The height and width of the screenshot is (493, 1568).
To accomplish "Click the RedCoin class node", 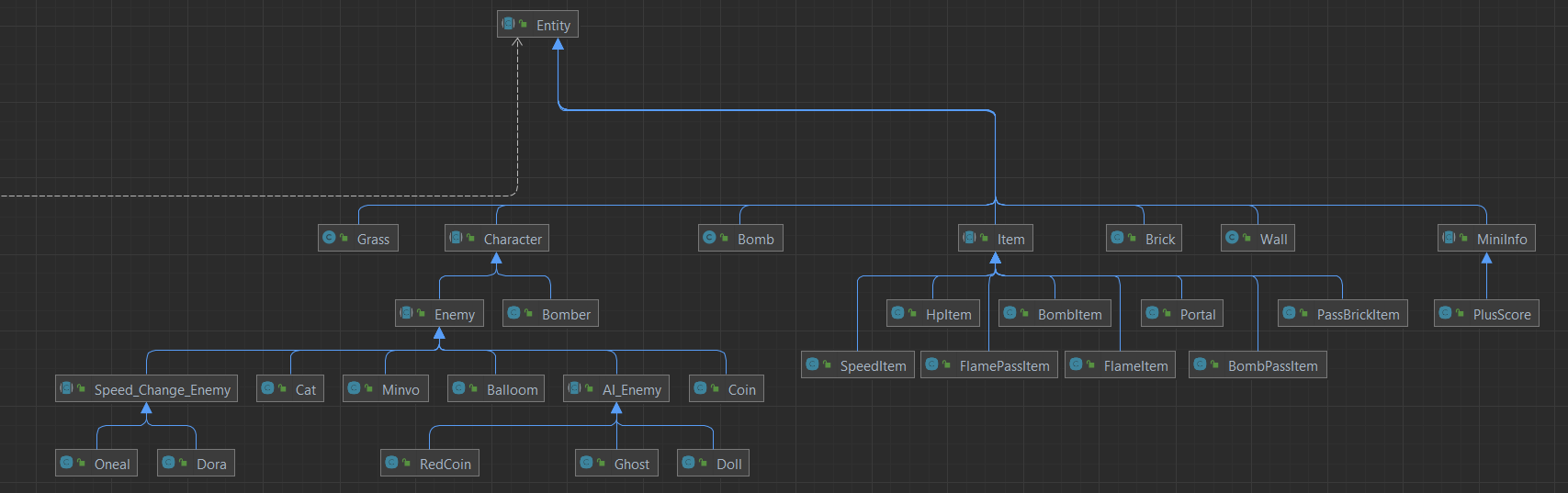I will pos(430,463).
